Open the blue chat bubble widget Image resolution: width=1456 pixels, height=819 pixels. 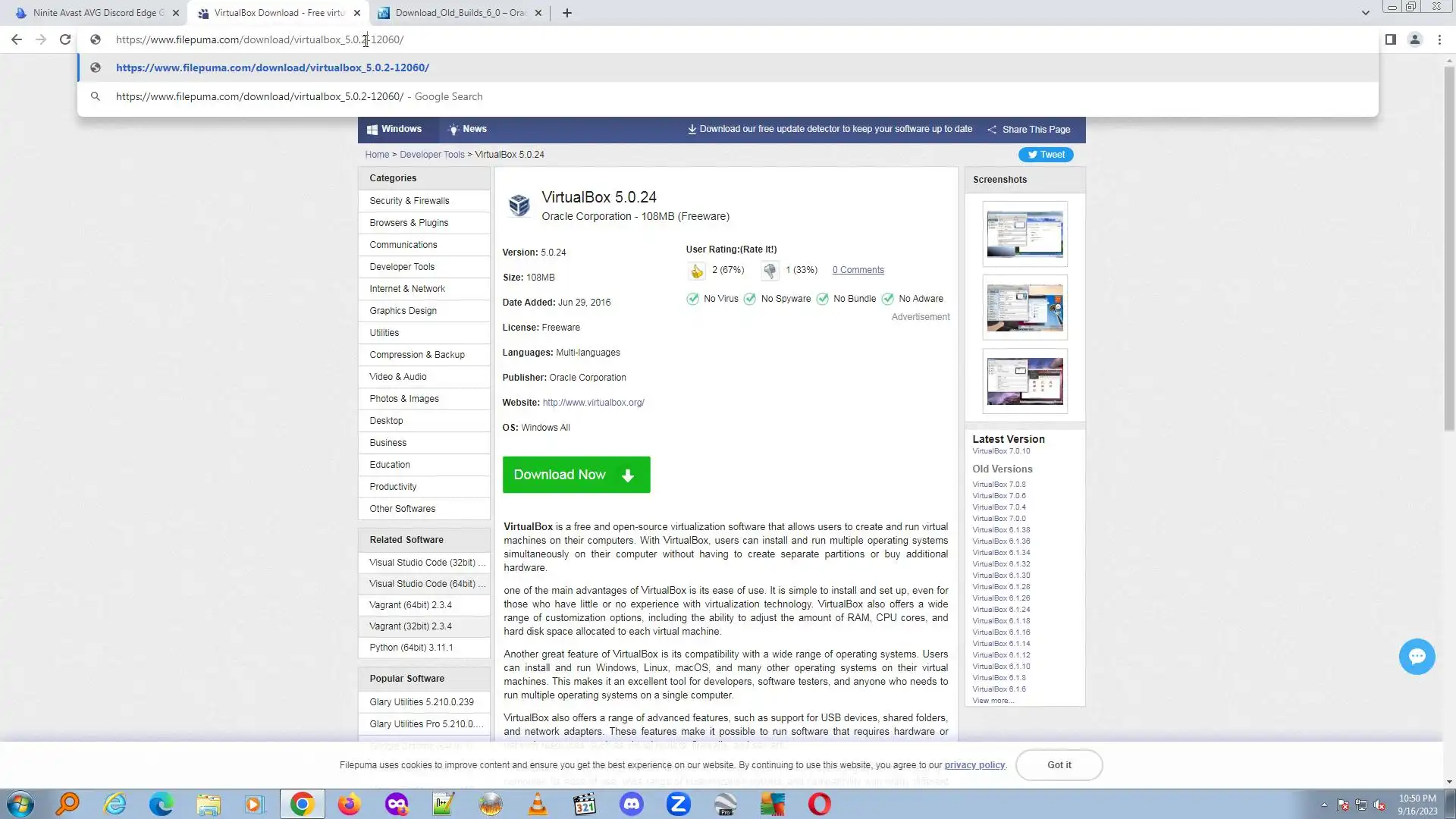click(x=1416, y=657)
